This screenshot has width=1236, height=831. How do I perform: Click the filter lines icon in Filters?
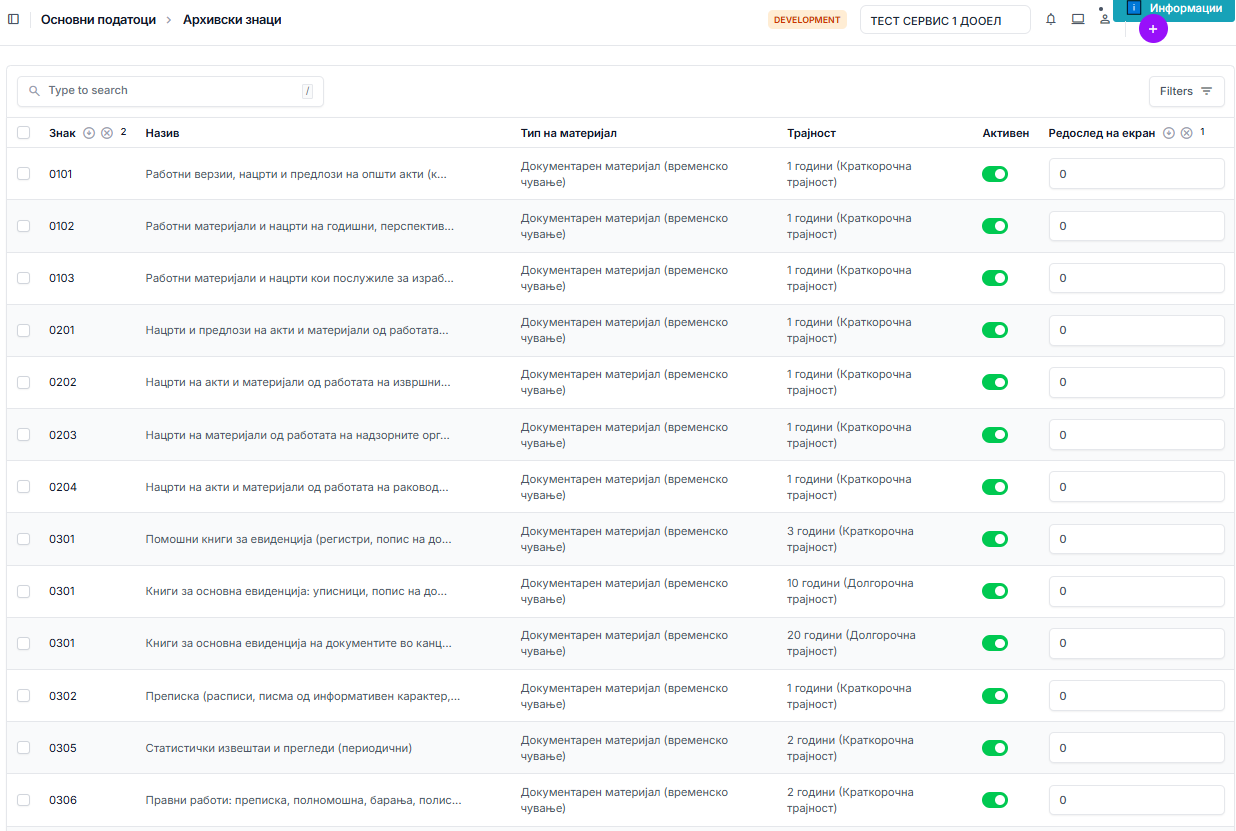point(1207,91)
